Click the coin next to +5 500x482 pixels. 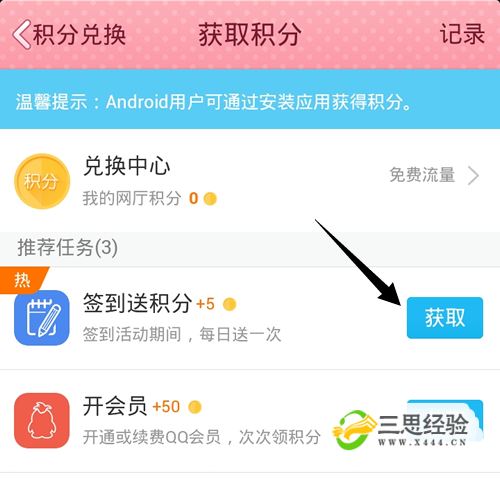[229, 304]
